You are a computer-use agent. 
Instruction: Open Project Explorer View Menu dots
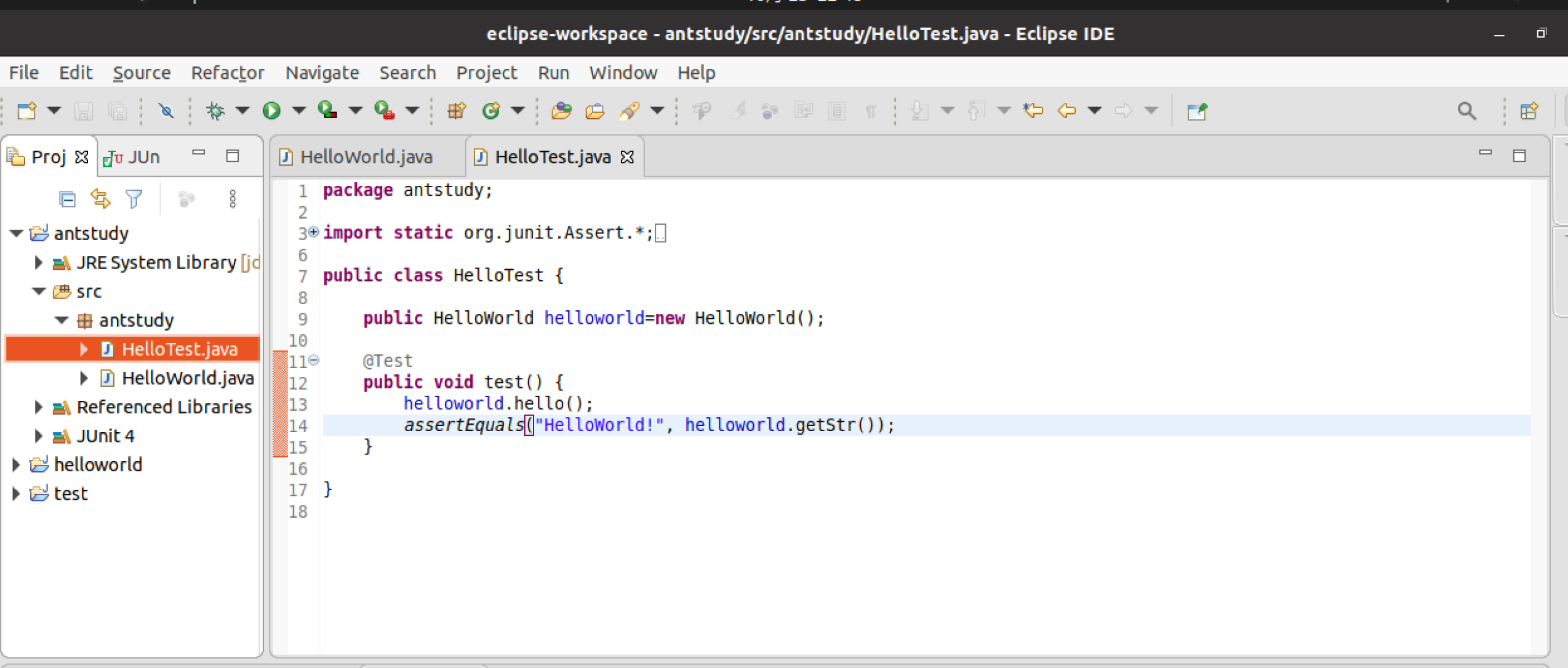coord(233,199)
